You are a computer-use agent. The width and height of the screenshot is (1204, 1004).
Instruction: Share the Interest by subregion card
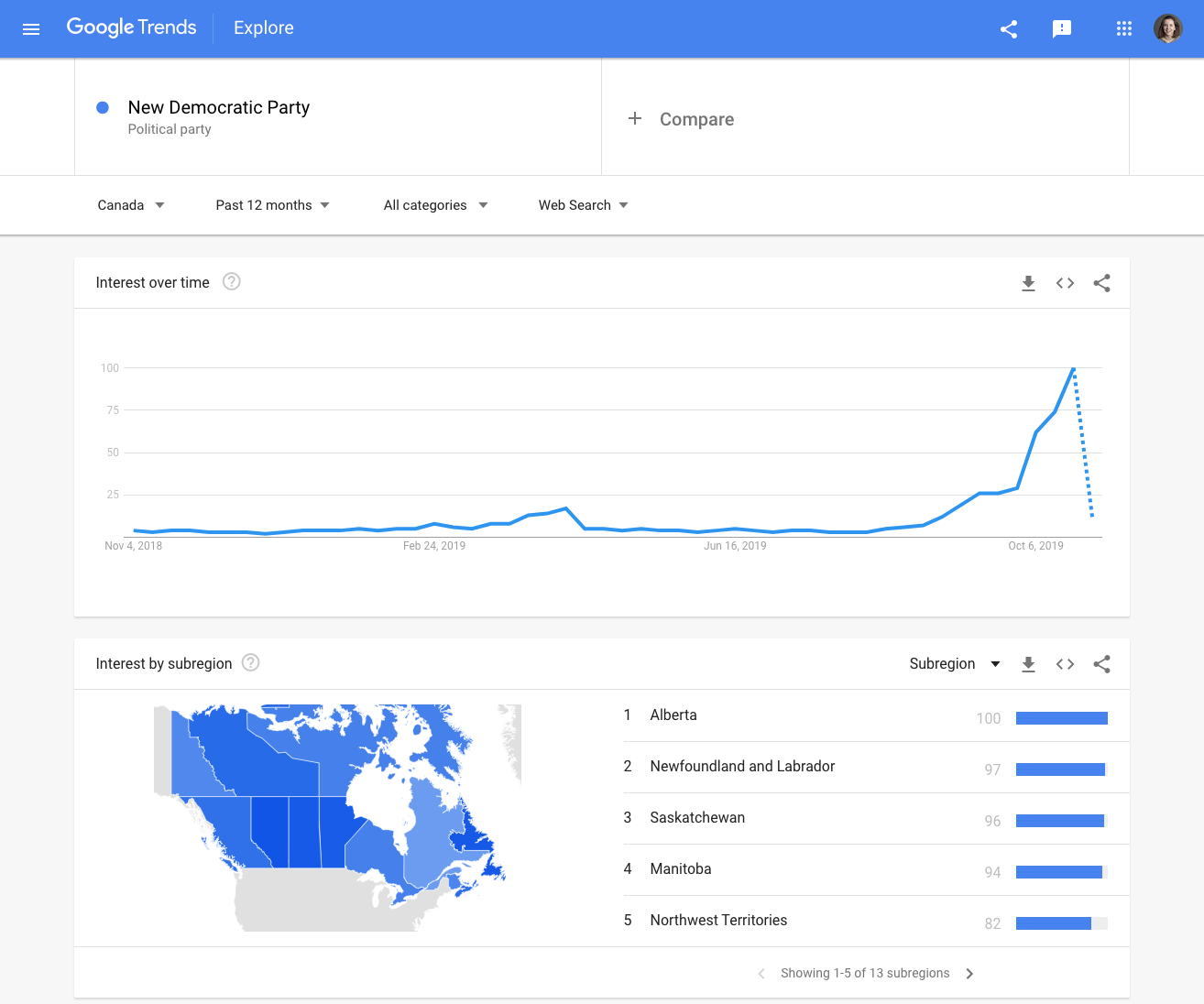(1101, 664)
